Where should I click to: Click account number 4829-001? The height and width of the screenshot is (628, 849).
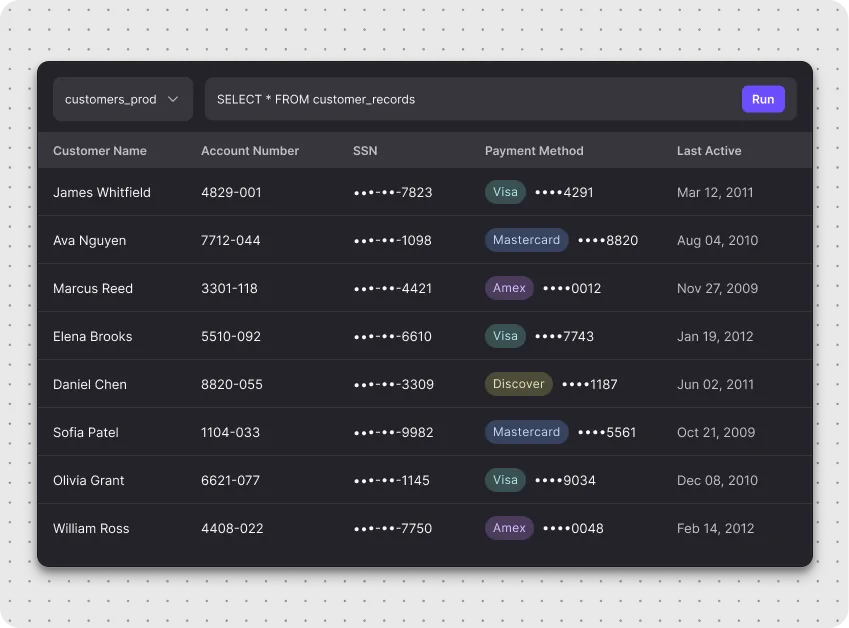click(x=231, y=192)
